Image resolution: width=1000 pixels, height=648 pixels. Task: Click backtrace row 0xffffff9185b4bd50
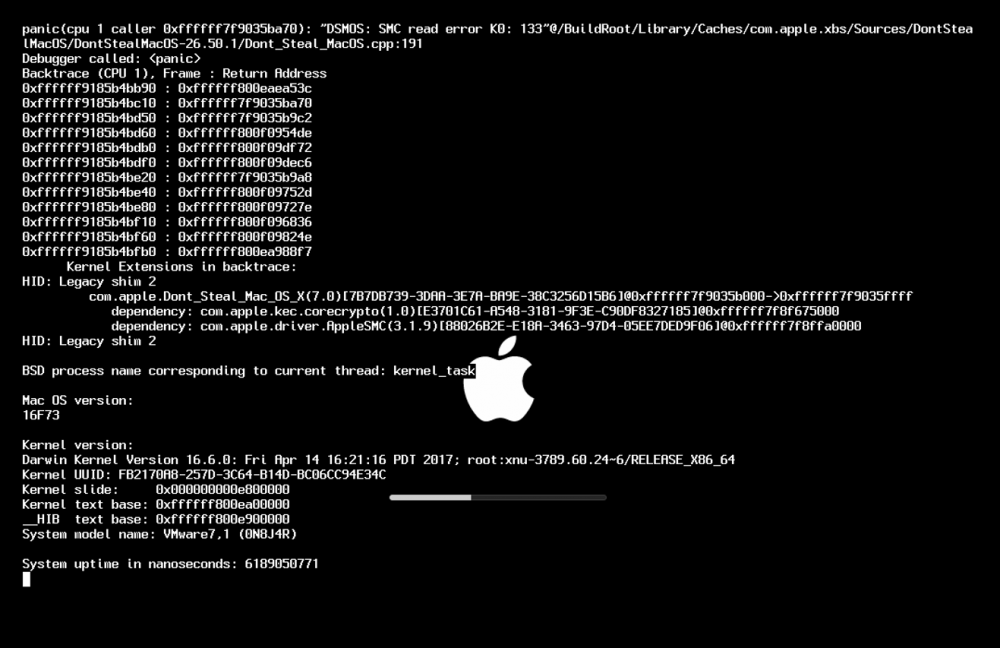tap(167, 118)
